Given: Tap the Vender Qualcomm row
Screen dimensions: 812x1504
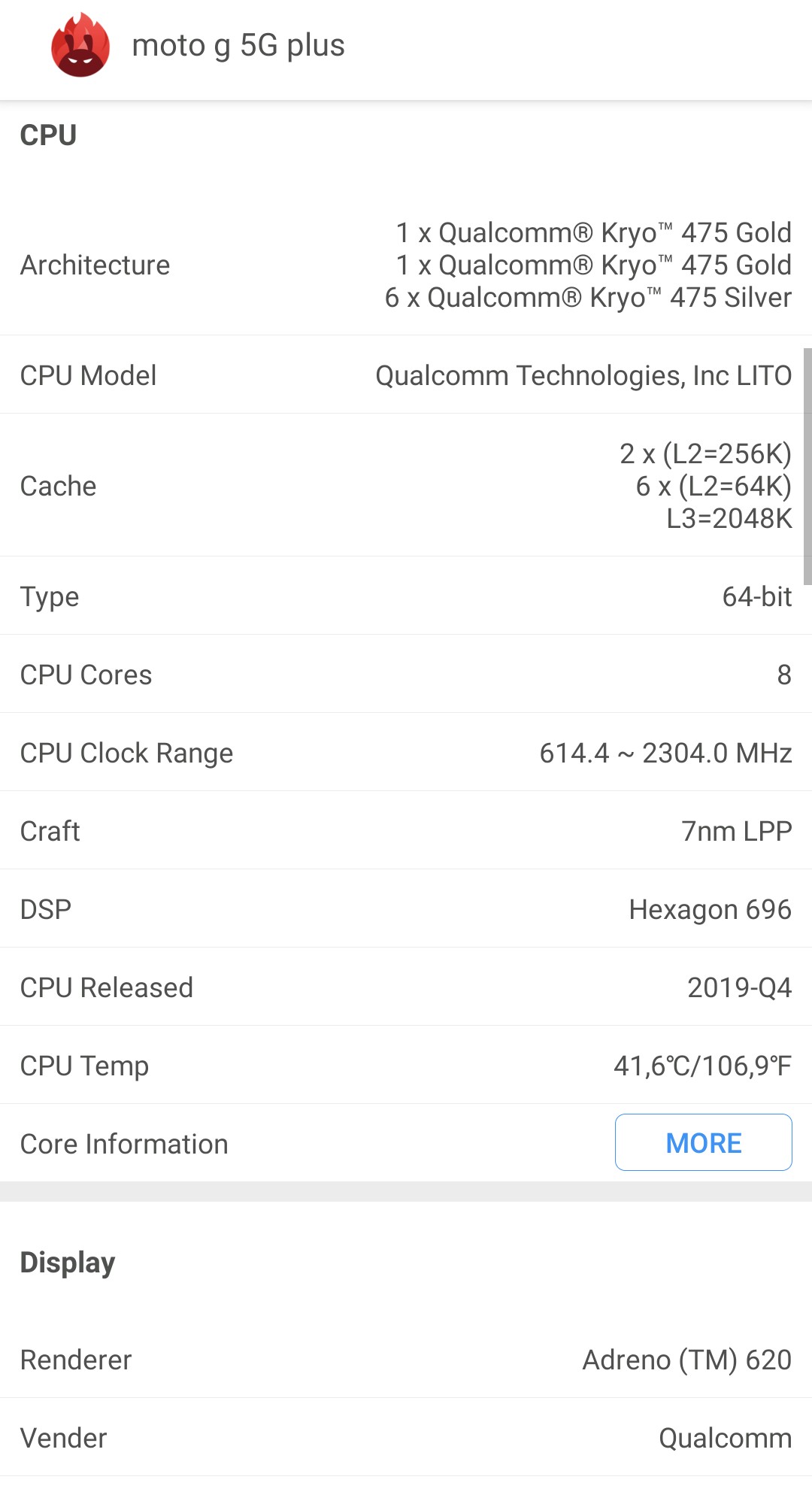Looking at the screenshot, I should coord(406,1438).
